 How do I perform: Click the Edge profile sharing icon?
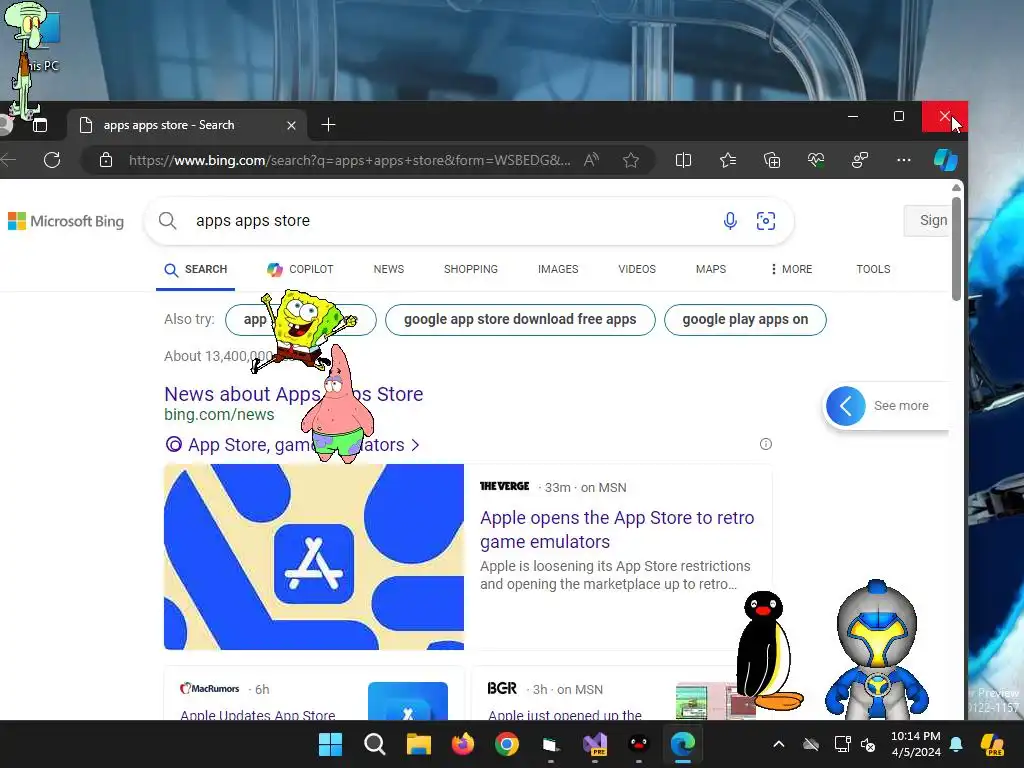(860, 160)
